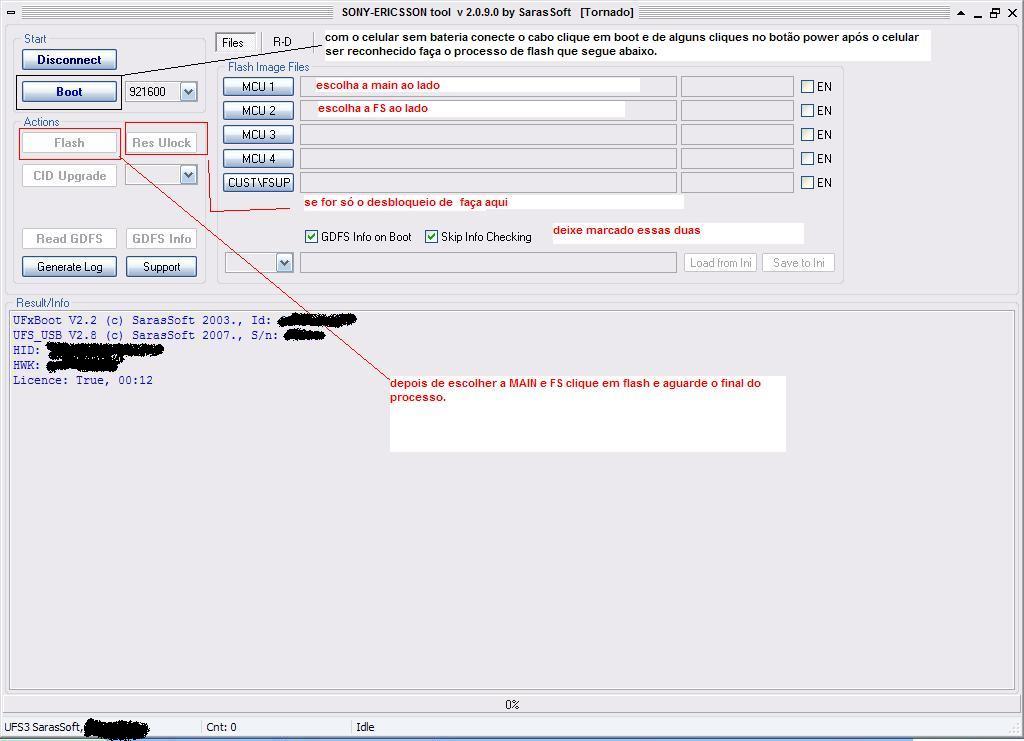Viewport: 1024px width, 741px height.
Task: Click 'UFS3 SarasSoft,' in the status bar
Action: [43, 727]
